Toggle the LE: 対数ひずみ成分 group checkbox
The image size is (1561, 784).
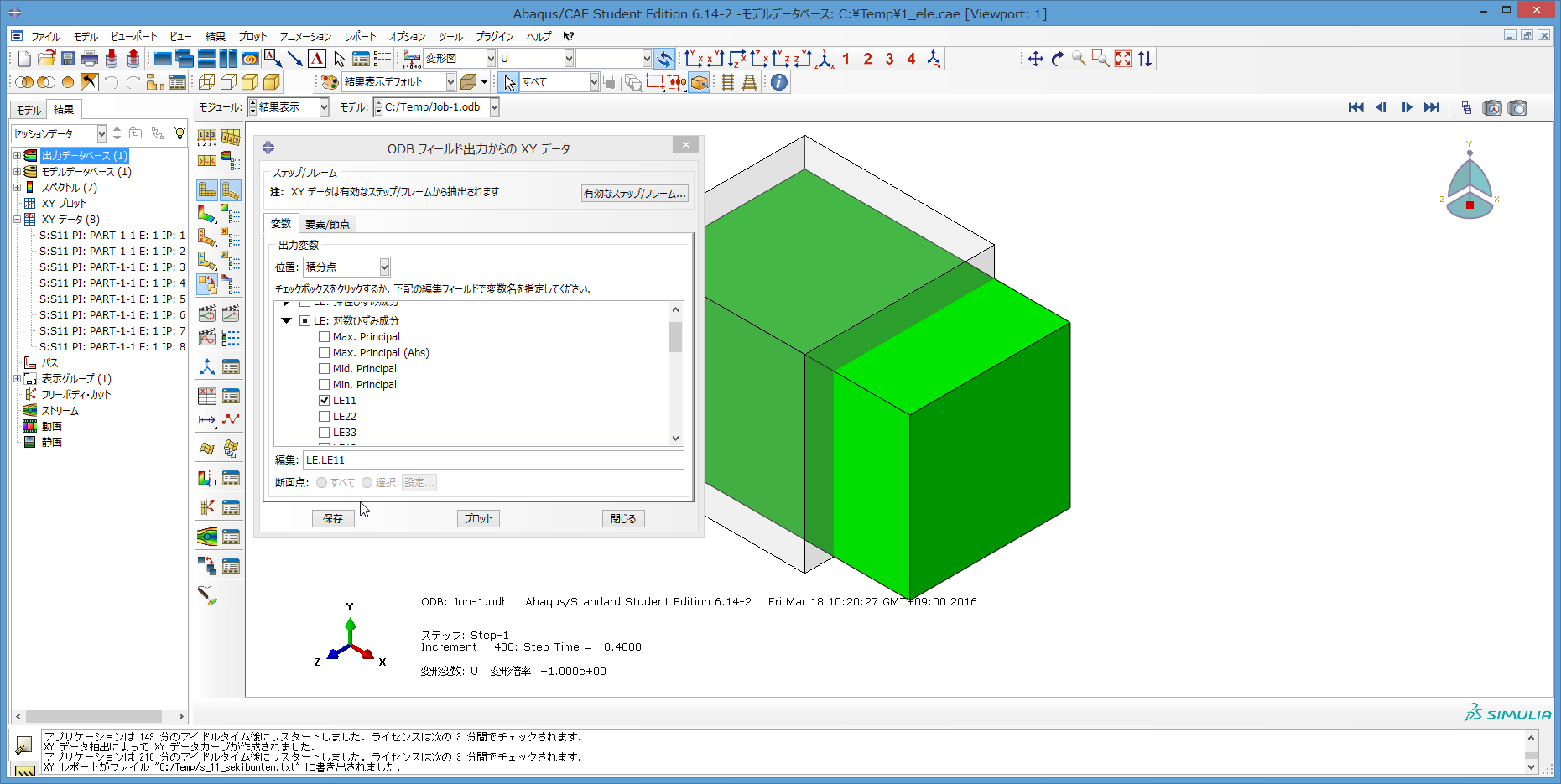click(x=305, y=321)
